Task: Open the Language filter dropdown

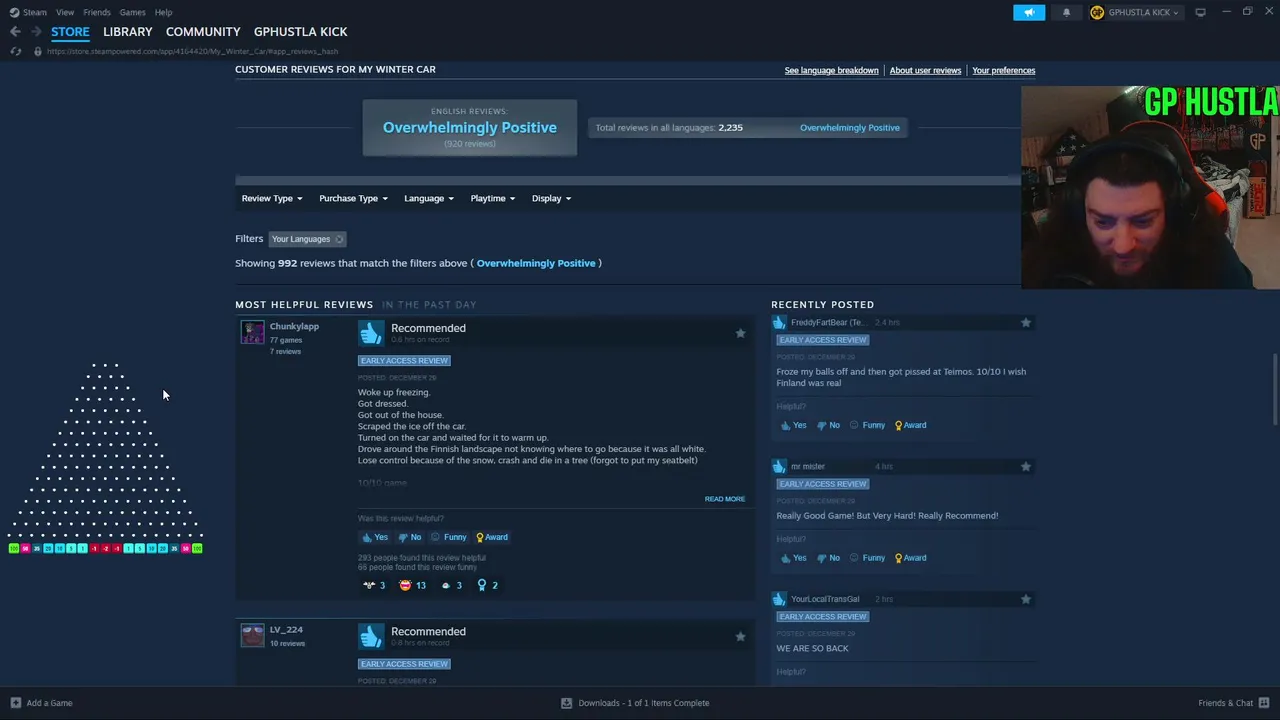Action: [x=429, y=198]
